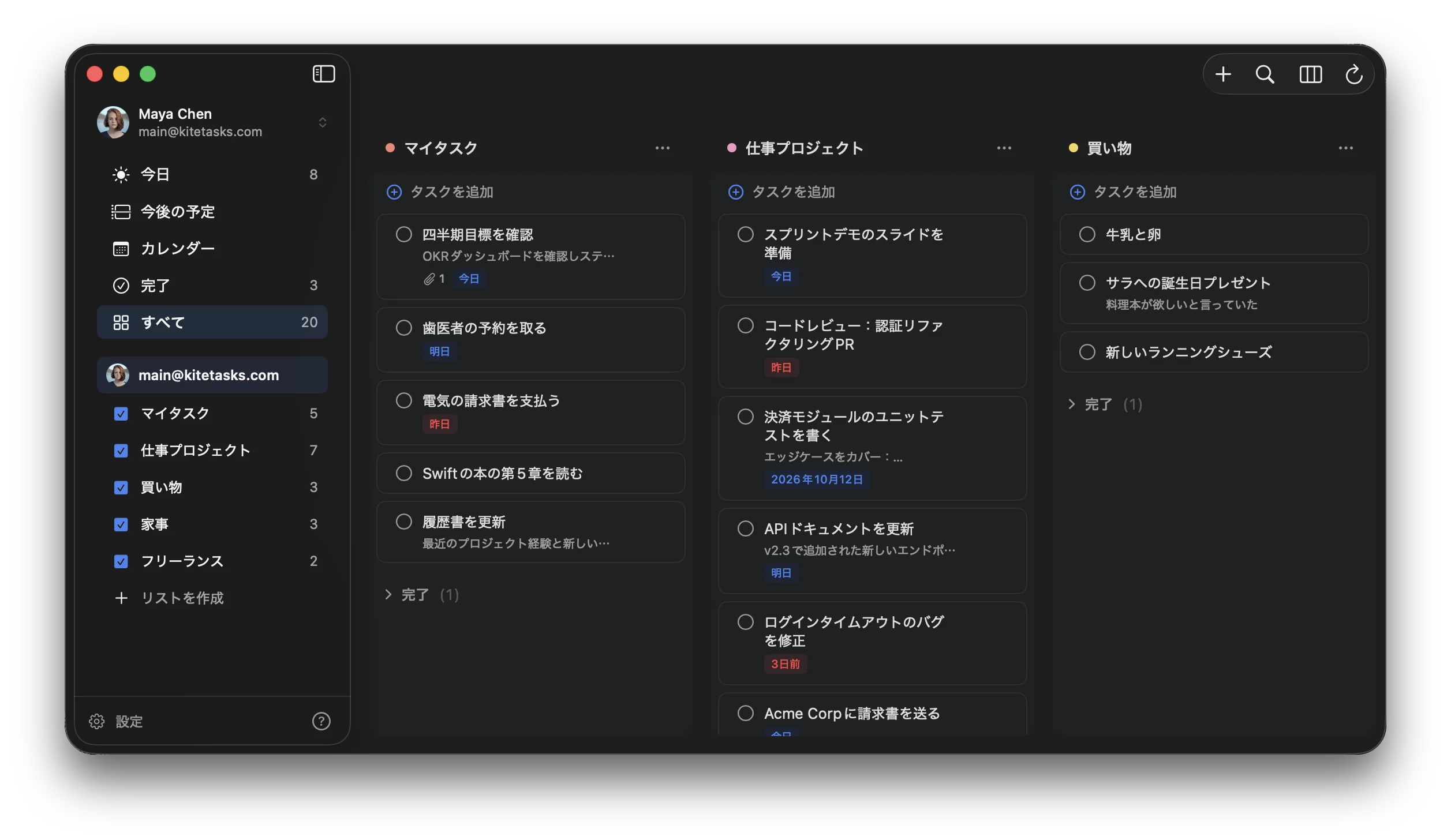This screenshot has height=840, width=1451.
Task: Select main@kitetasks.com account row
Action: pos(212,376)
